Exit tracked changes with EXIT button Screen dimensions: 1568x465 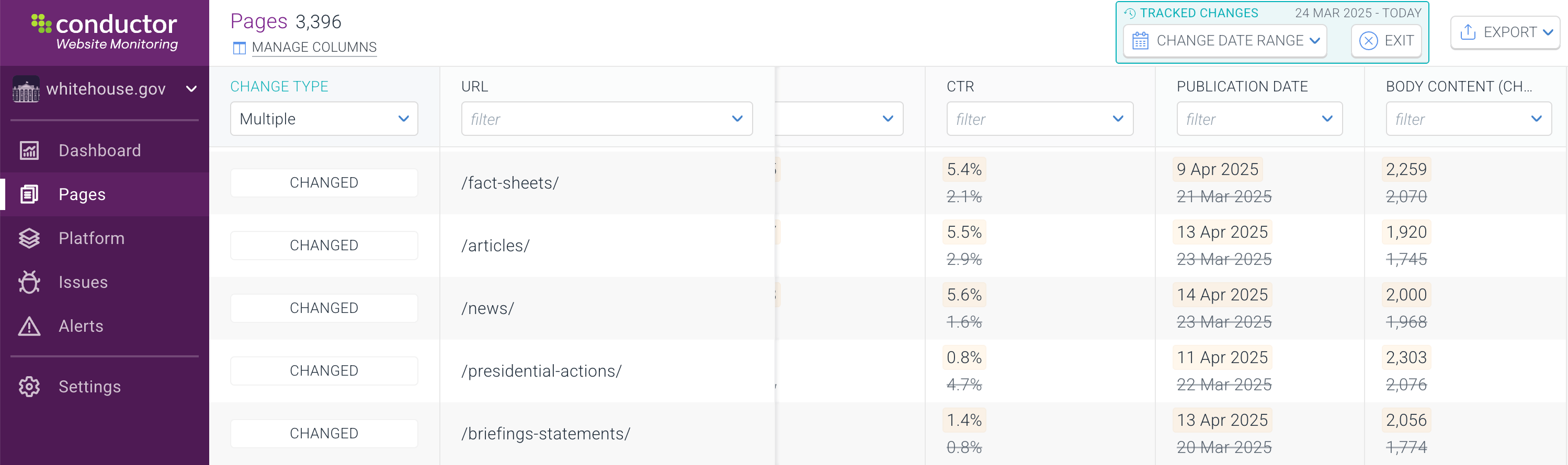(x=1386, y=41)
